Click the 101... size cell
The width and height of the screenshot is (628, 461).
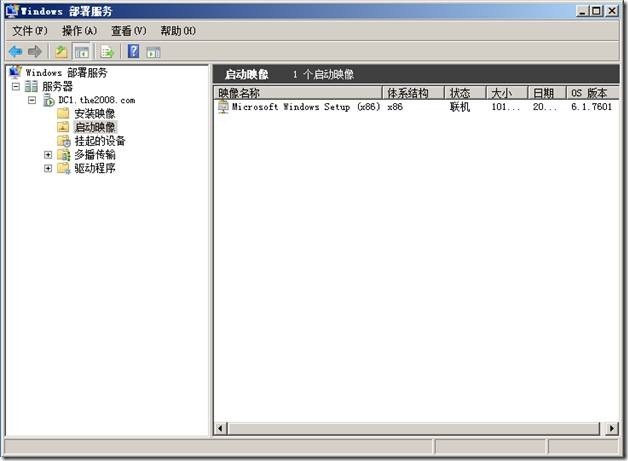tap(505, 107)
